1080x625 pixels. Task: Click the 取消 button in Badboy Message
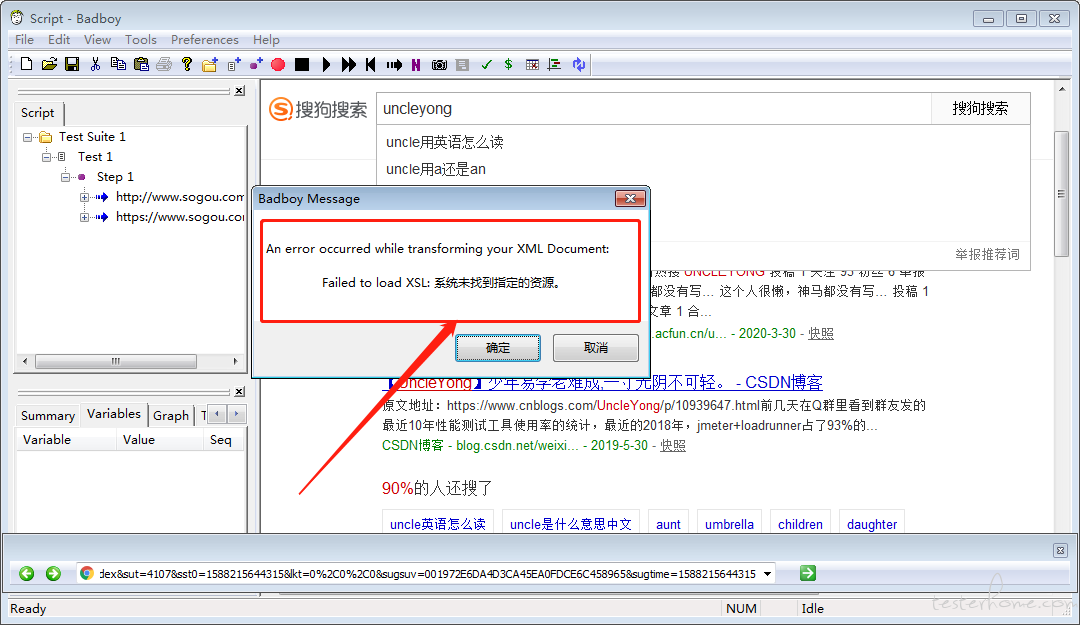(596, 348)
